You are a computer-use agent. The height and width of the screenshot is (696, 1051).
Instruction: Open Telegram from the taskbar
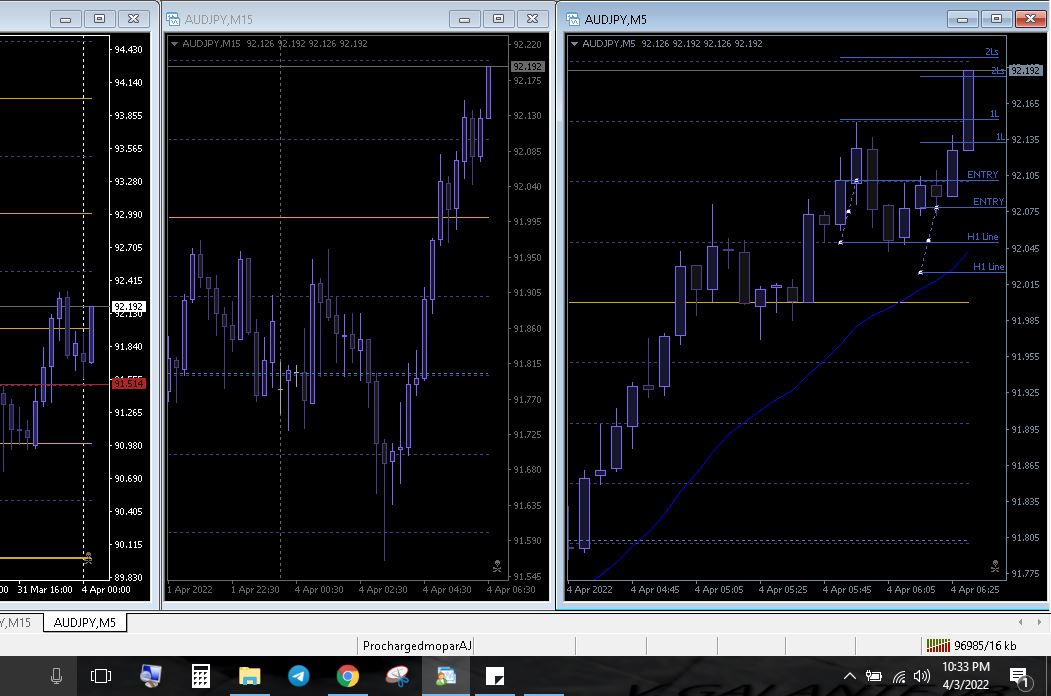299,676
